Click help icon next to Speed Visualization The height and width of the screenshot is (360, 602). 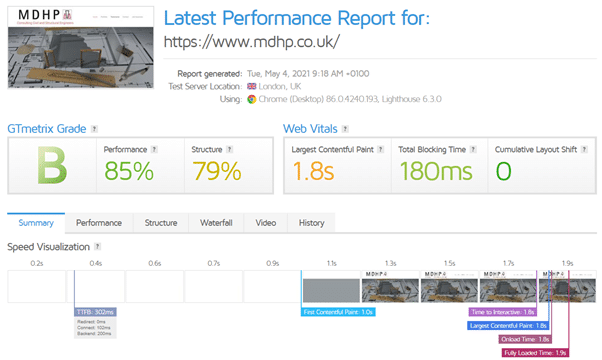point(98,246)
